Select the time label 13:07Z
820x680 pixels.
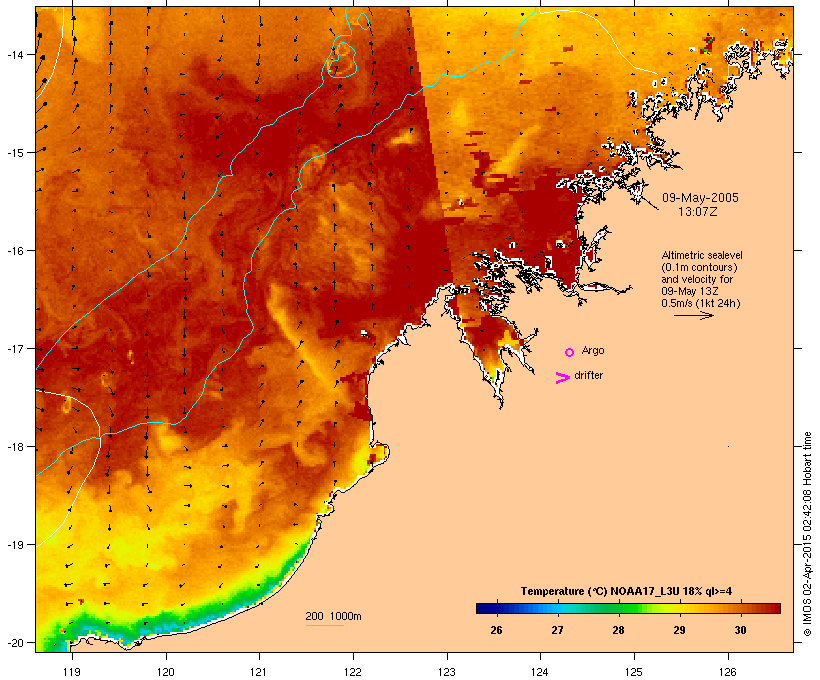[x=698, y=212]
